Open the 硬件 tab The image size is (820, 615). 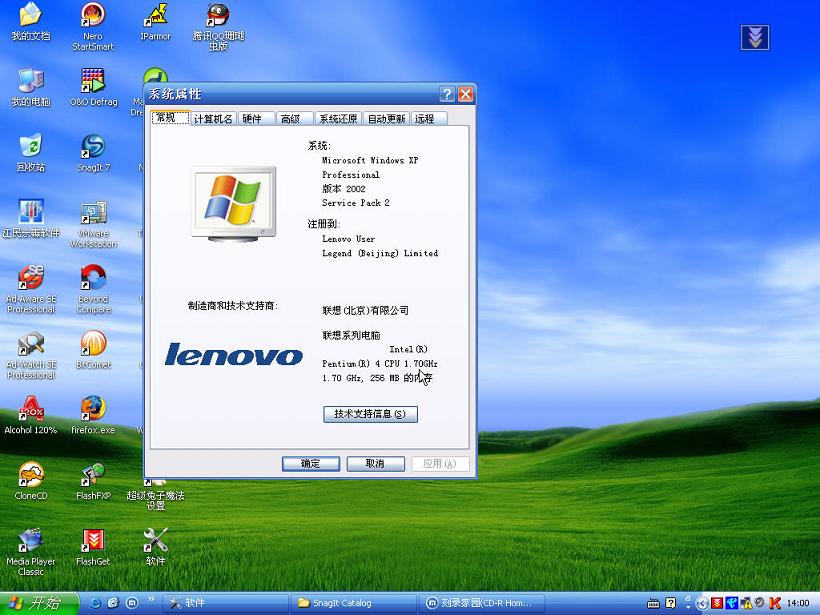[256, 119]
